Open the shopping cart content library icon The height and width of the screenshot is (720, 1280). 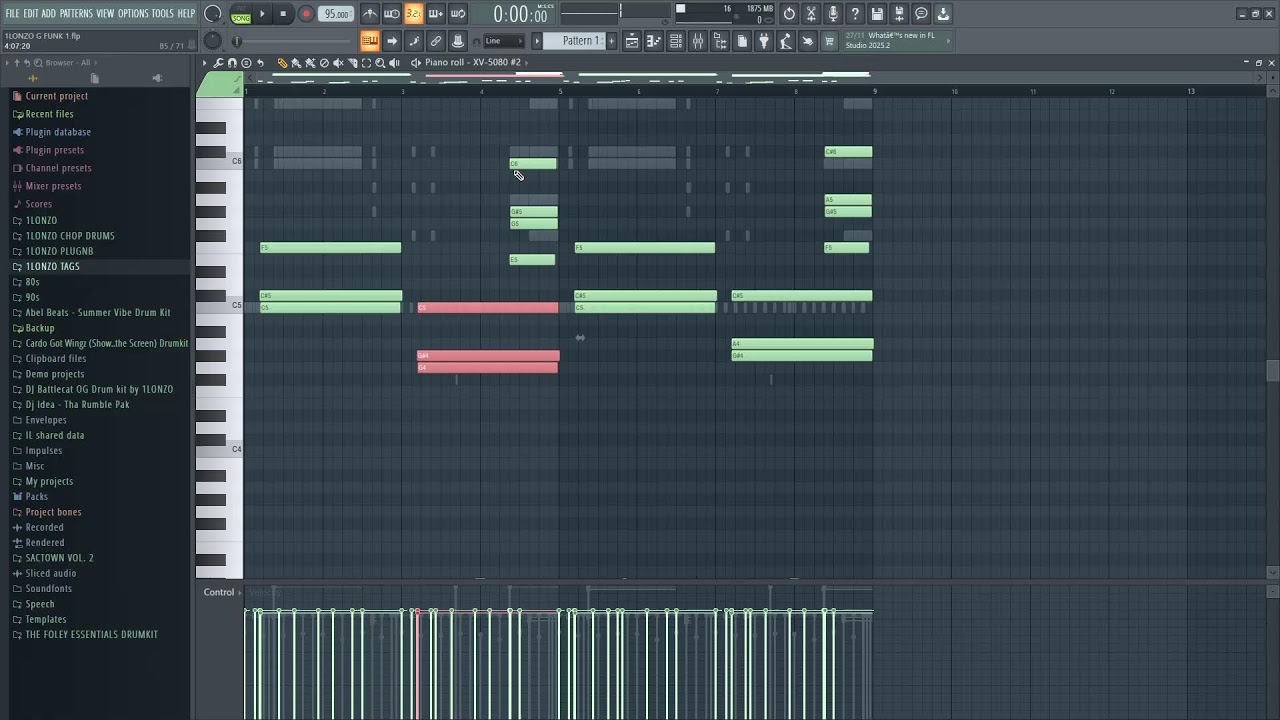pyautogui.click(x=829, y=41)
